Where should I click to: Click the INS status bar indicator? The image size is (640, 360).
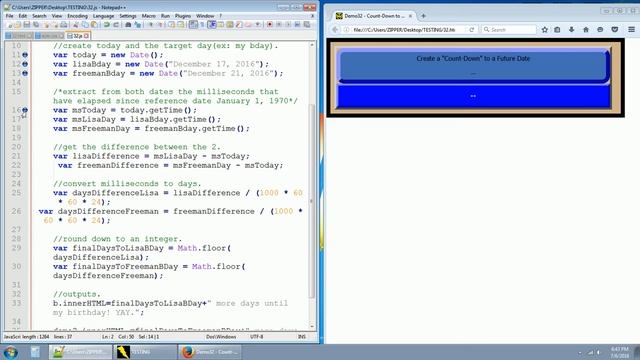[302, 337]
